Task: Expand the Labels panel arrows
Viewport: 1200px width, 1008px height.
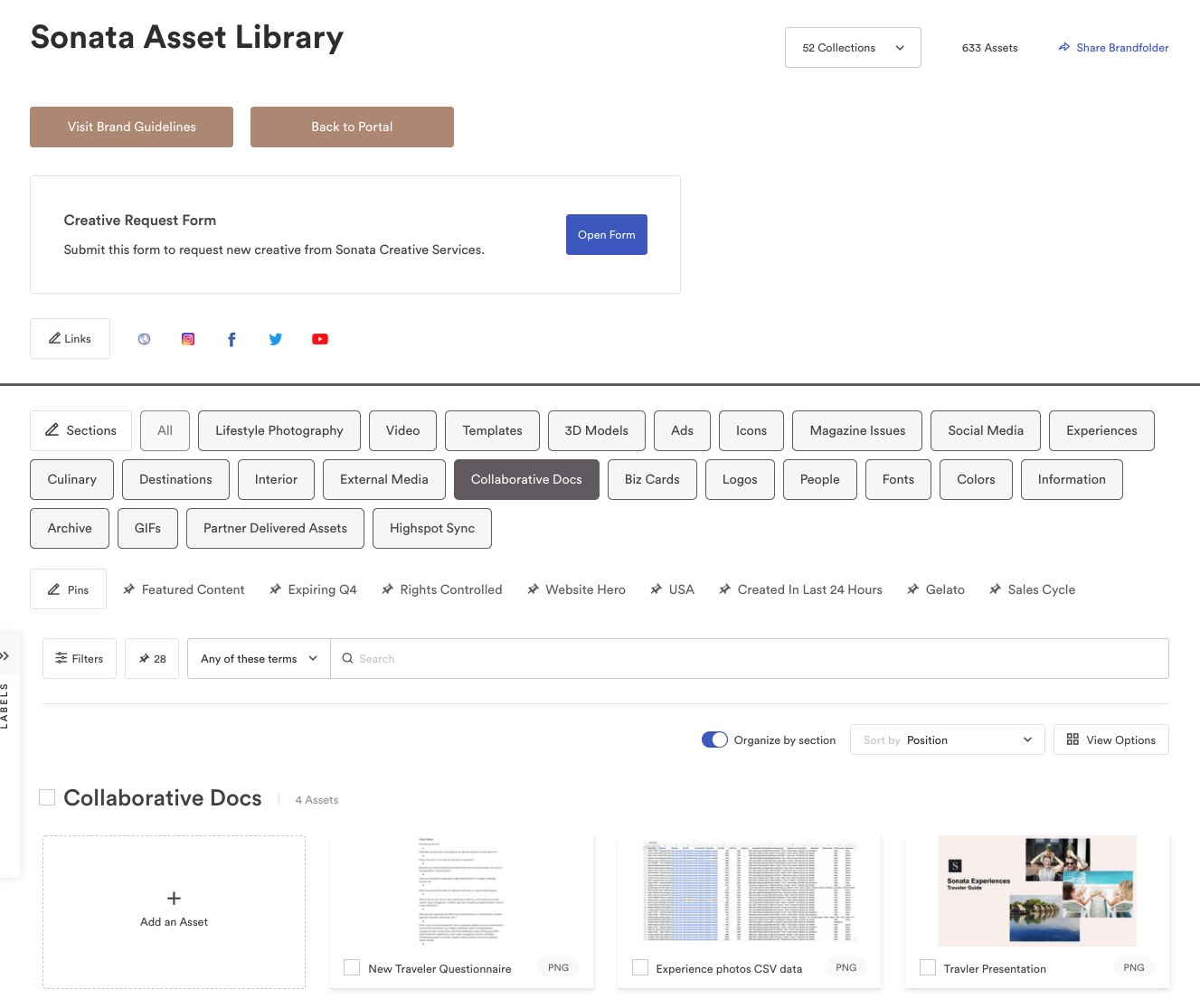Action: tap(5, 656)
